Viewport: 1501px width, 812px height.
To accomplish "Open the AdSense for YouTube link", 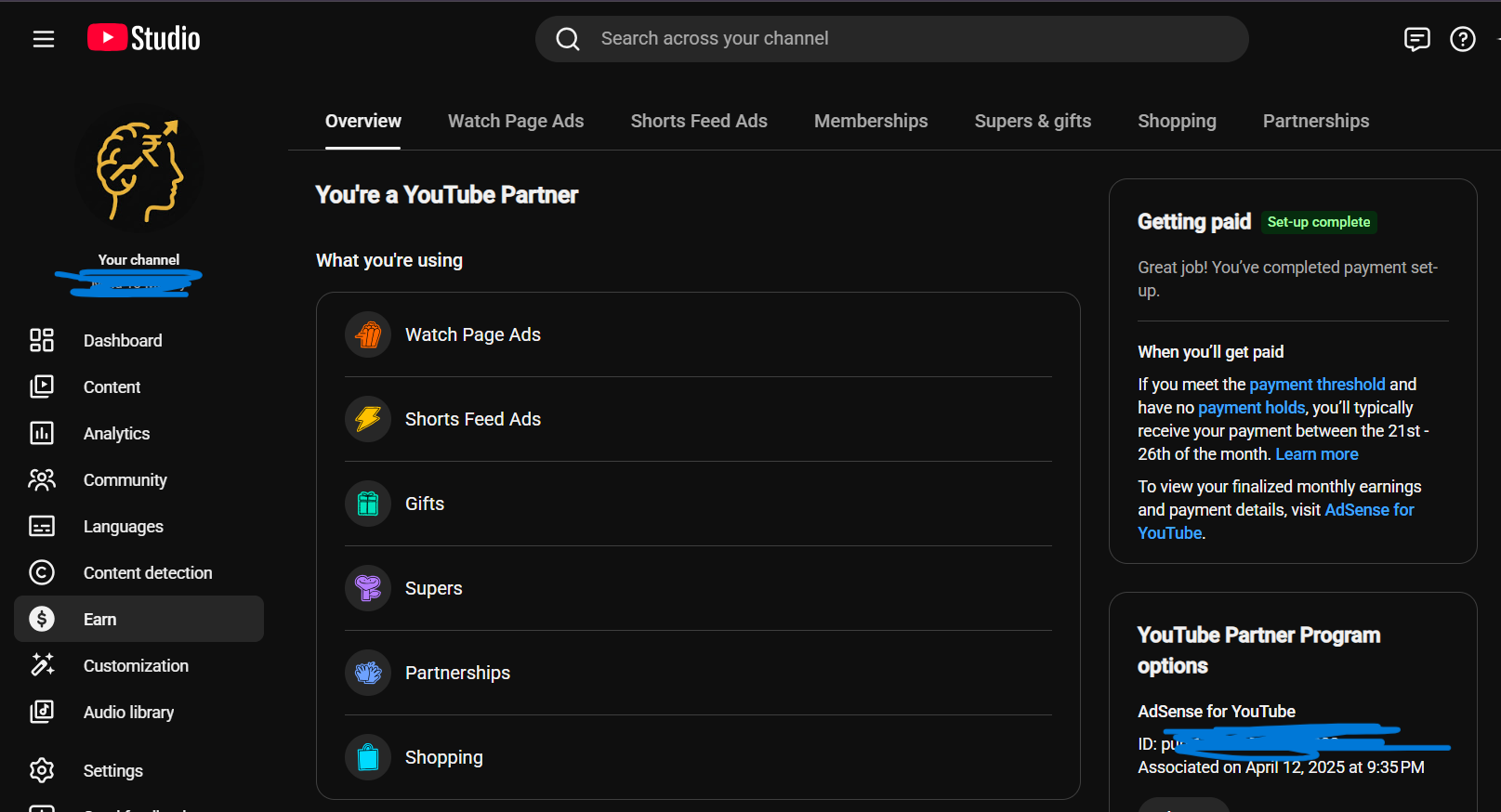I will tap(1369, 509).
